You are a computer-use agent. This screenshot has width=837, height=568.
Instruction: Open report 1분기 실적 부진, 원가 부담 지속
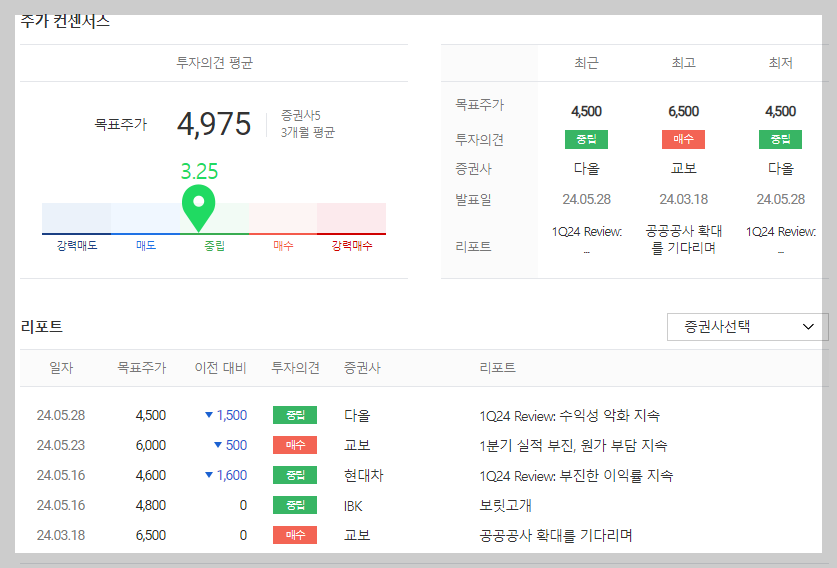point(573,445)
